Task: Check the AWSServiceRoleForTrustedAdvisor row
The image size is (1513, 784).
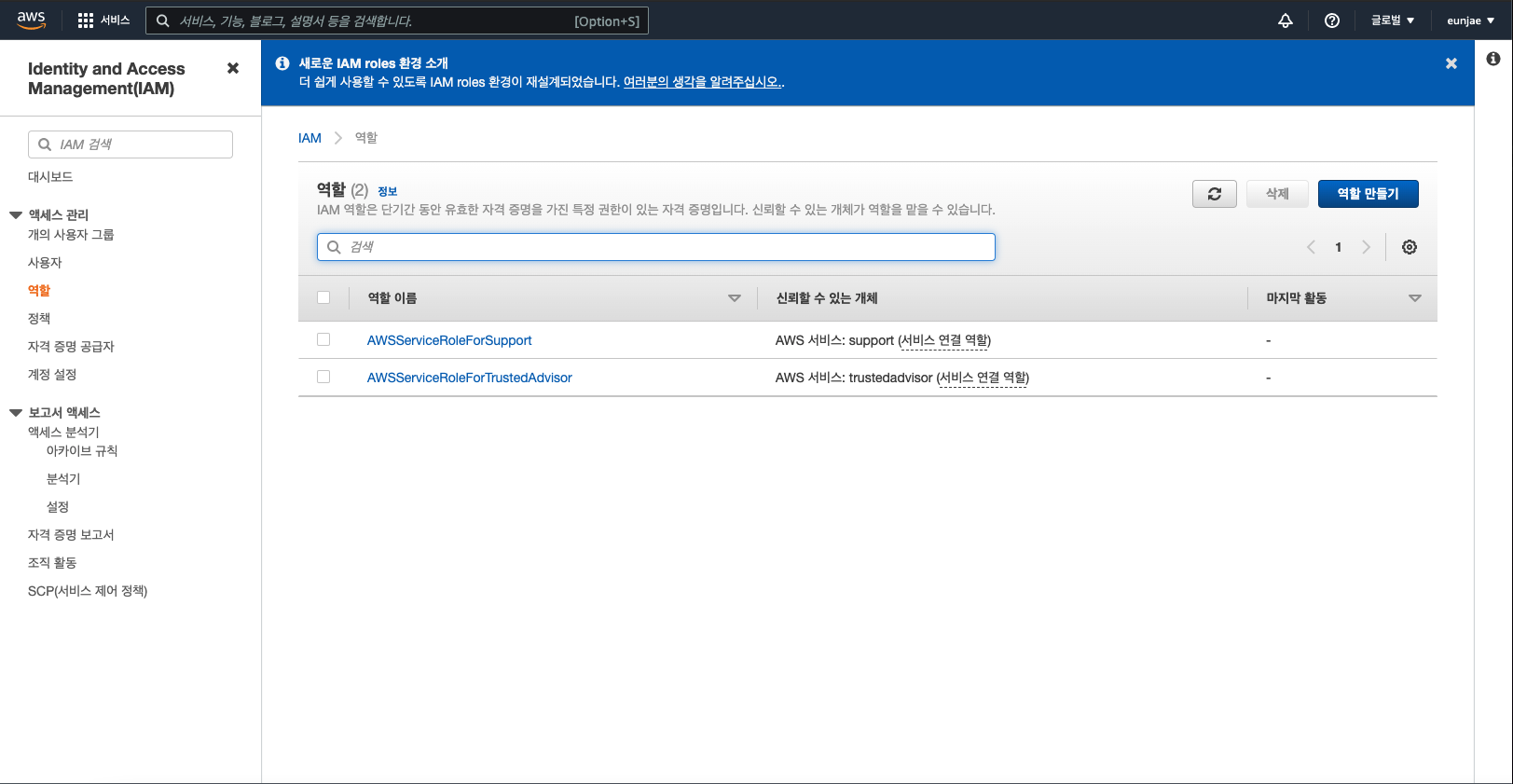Action: (x=323, y=377)
